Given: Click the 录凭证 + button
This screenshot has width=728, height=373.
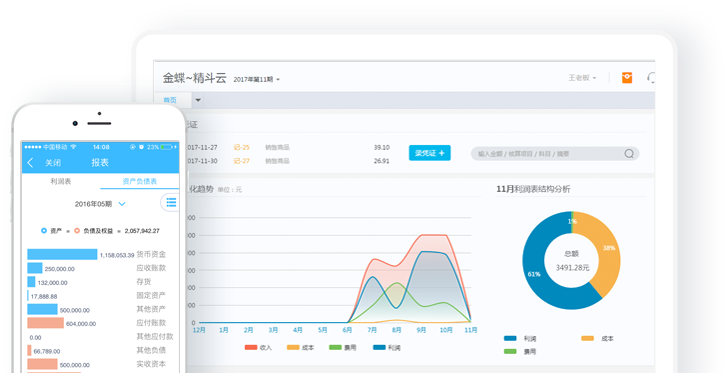Looking at the screenshot, I should (x=429, y=153).
